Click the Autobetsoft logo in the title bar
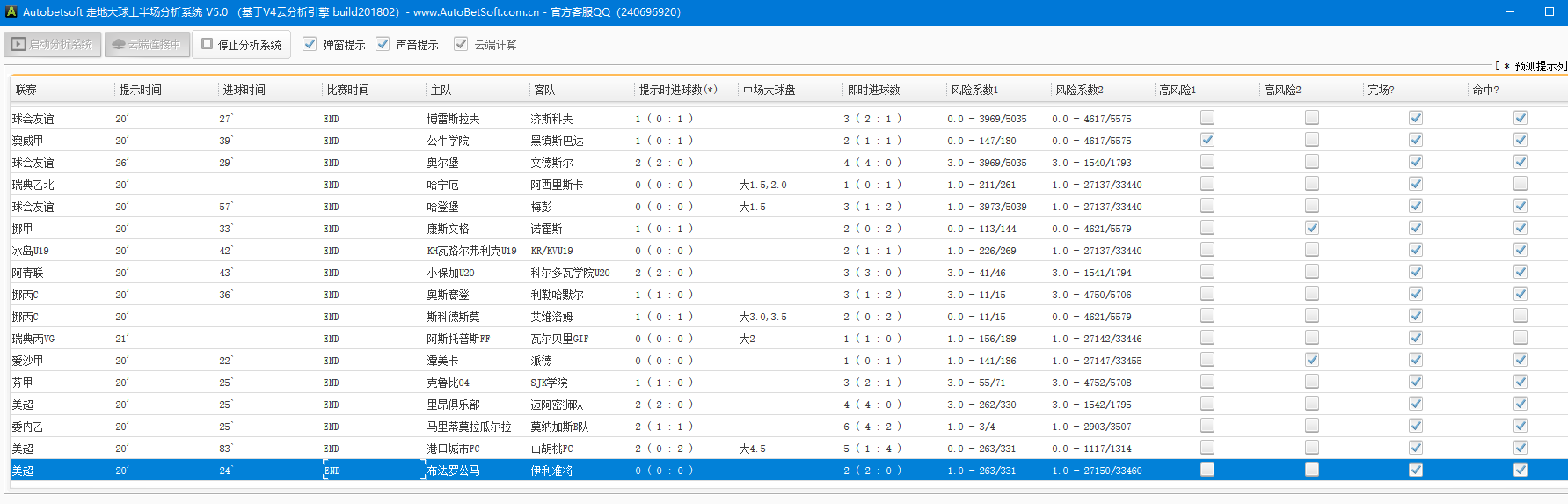The width and height of the screenshot is (1568, 504). coord(11,11)
